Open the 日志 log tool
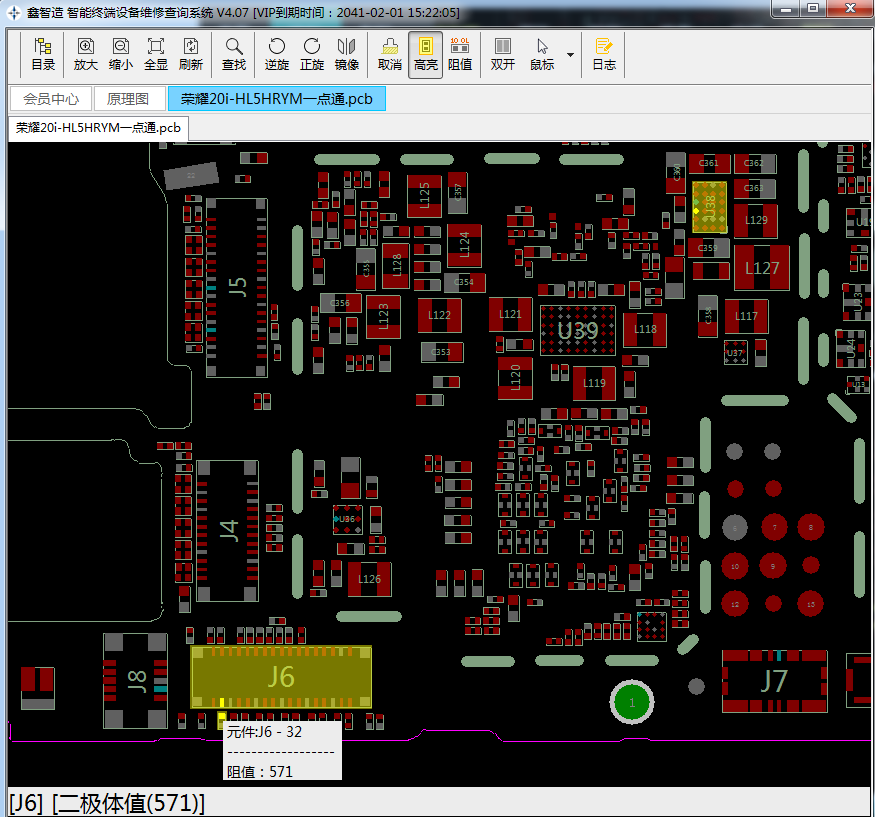Screen dimensions: 875x817 click(x=604, y=54)
